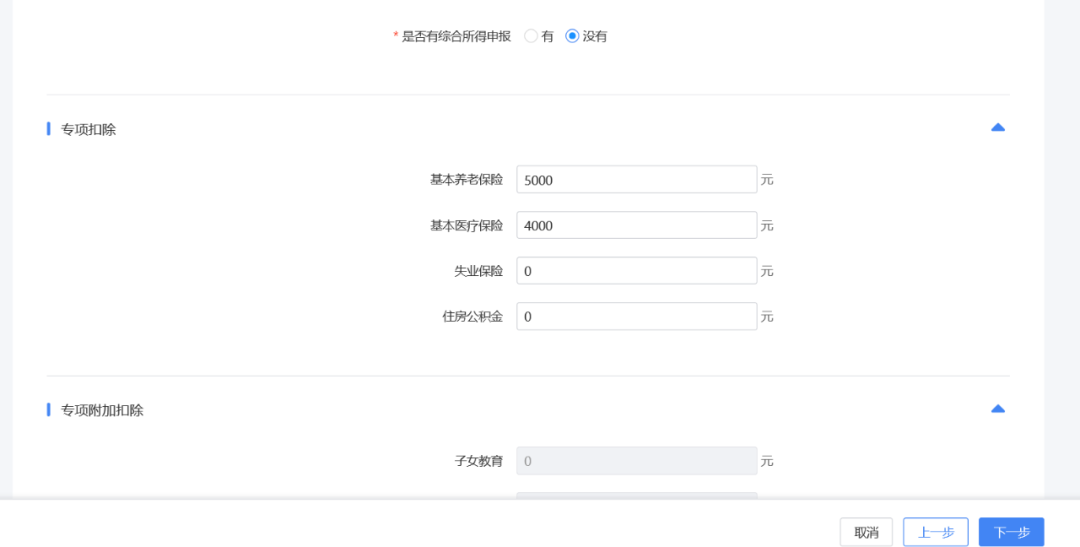Select the 有 radio option
Image resolution: width=1080 pixels, height=547 pixels.
pyautogui.click(x=531, y=36)
